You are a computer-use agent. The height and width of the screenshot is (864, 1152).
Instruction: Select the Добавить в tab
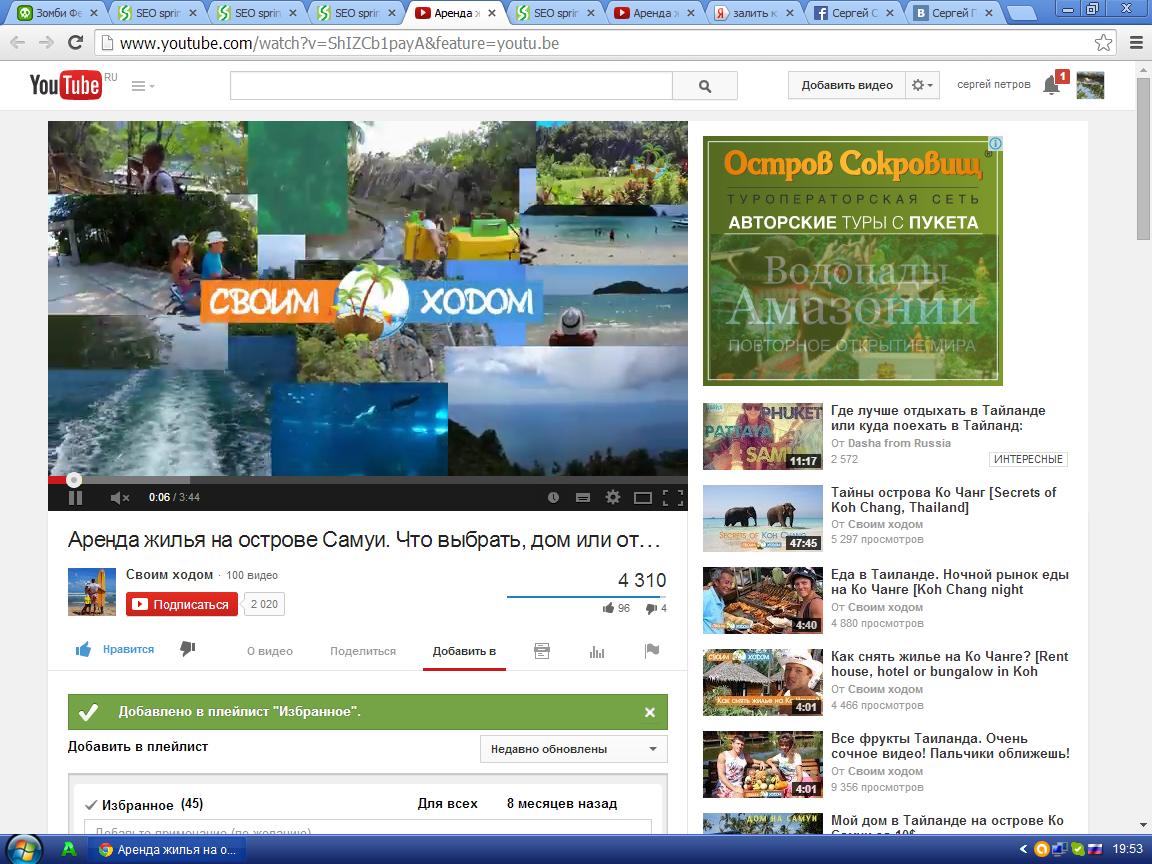tap(464, 651)
